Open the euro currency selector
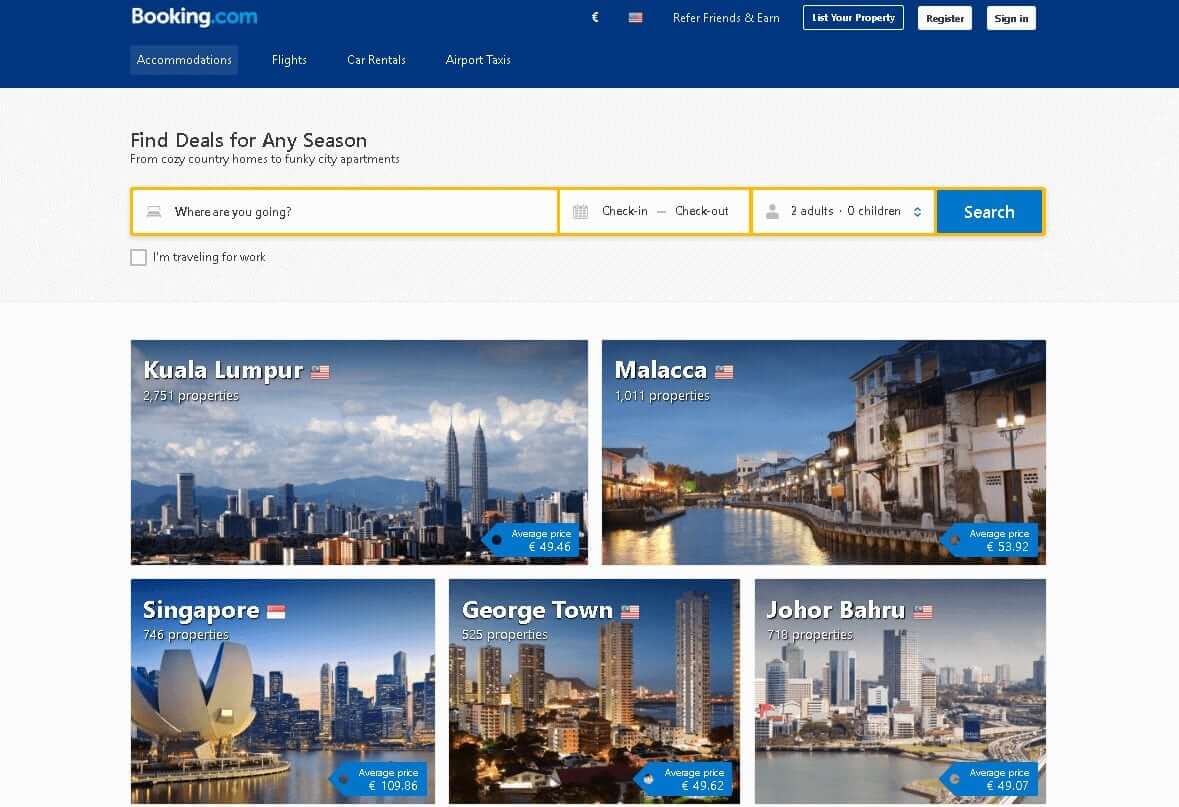Image resolution: width=1179 pixels, height=807 pixels. coord(595,17)
